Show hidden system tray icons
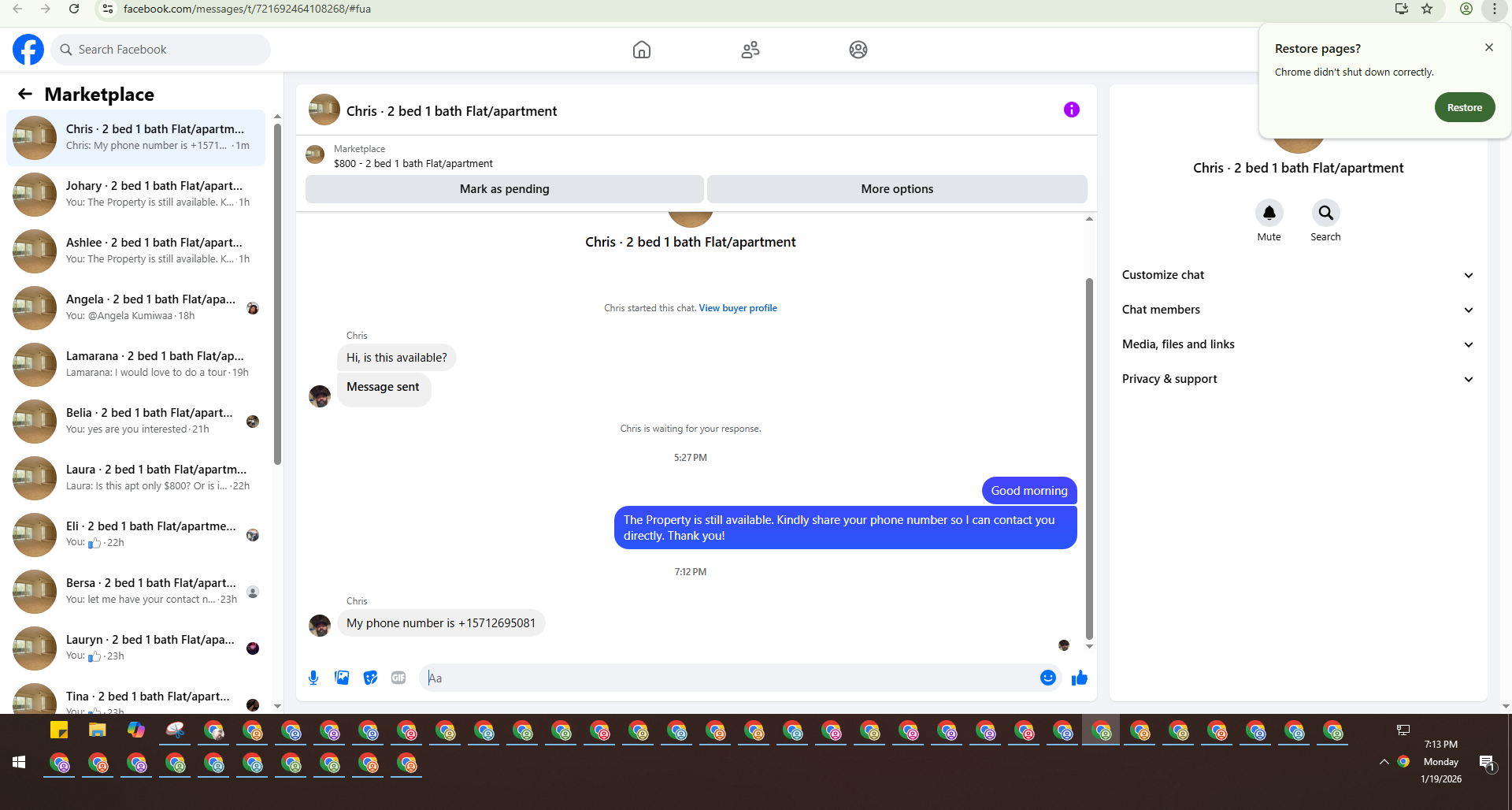The width and height of the screenshot is (1512, 810). 1384,762
